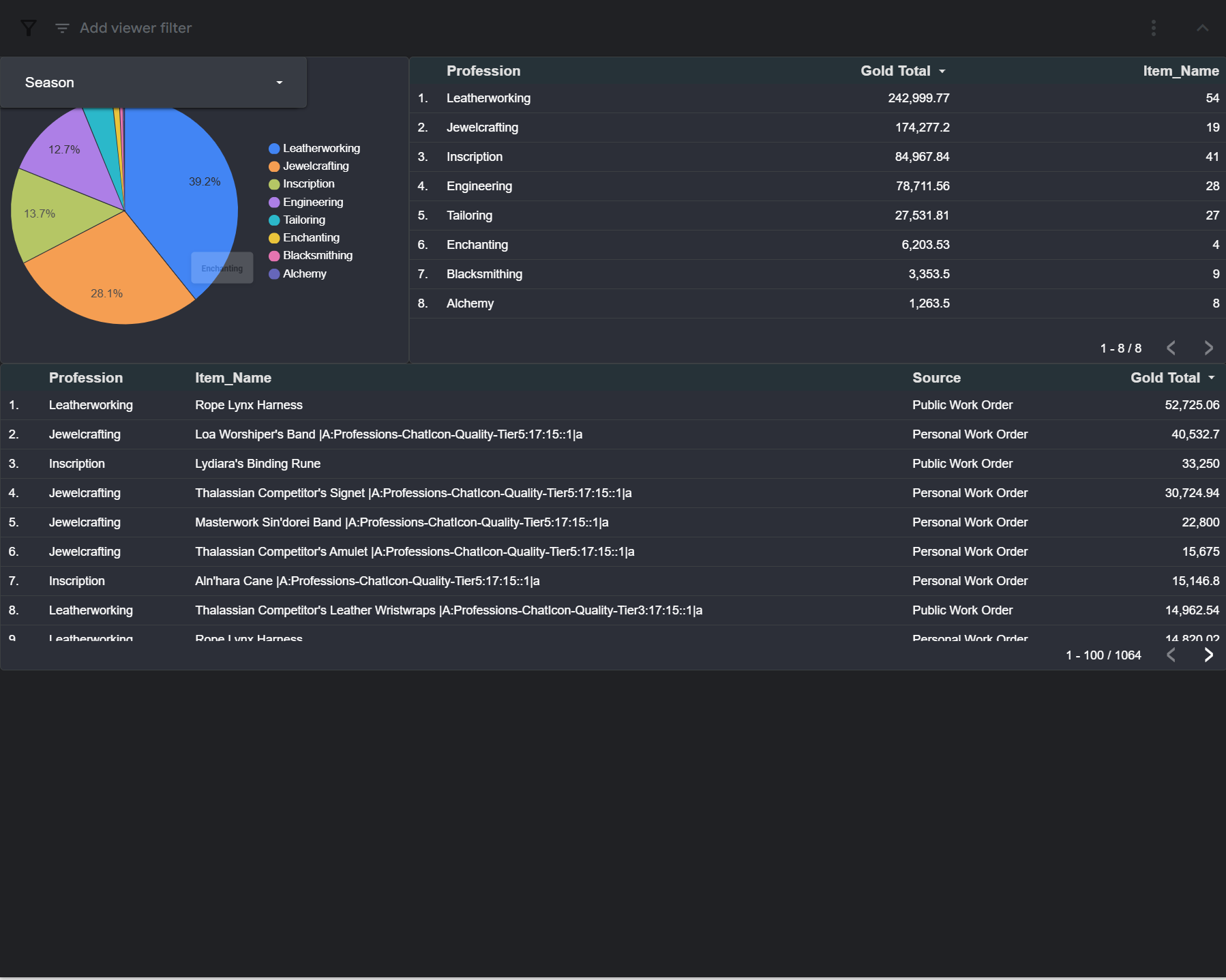Open the three-dot more options menu
Screen dimensions: 1226x980
(x=1153, y=28)
